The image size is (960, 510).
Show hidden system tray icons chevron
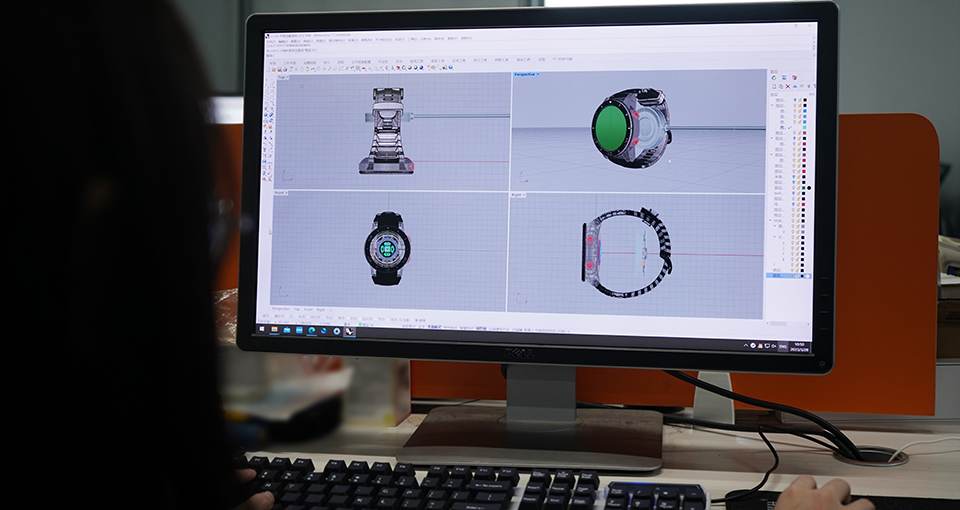[746, 346]
